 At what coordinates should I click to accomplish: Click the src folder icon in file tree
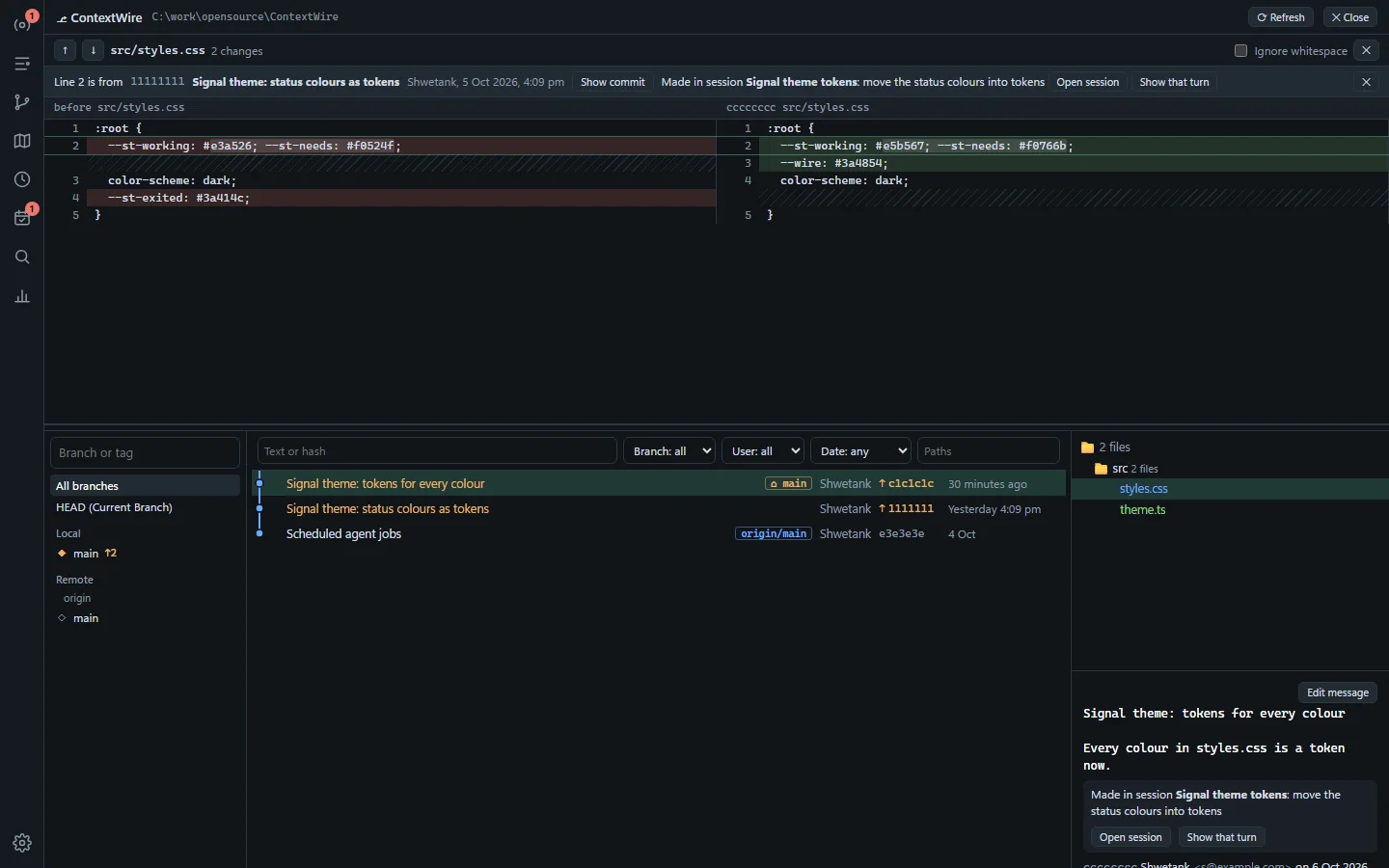coord(1101,469)
